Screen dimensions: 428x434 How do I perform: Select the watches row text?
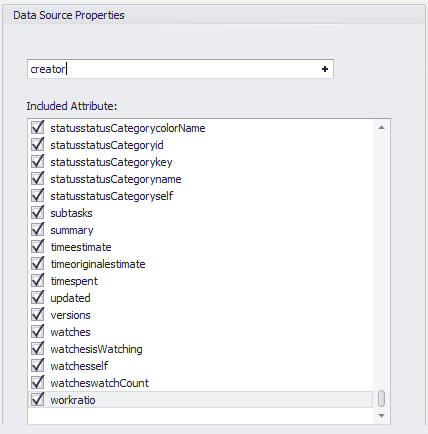[x=70, y=332]
